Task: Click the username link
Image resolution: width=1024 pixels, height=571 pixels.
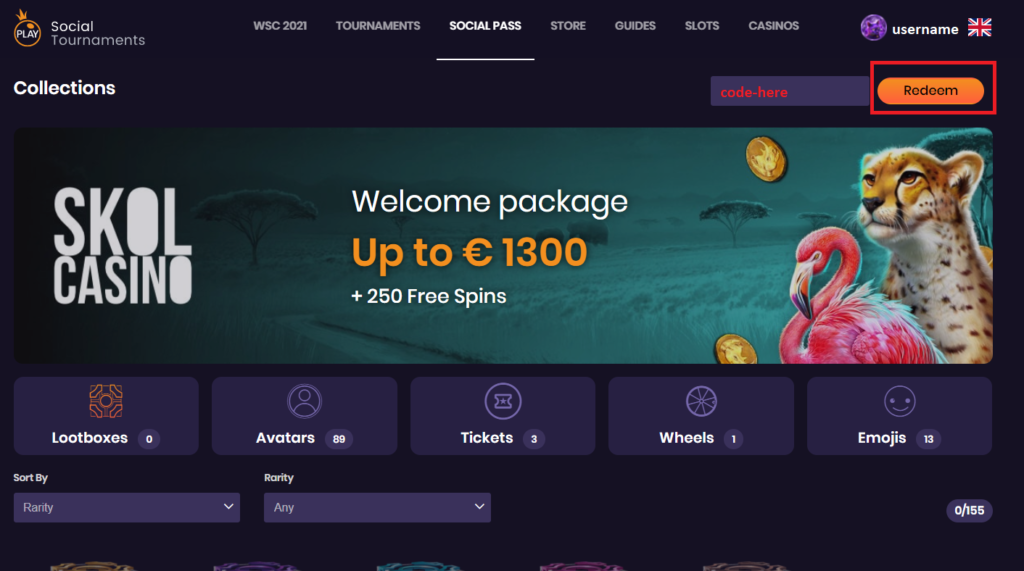Action: click(925, 29)
